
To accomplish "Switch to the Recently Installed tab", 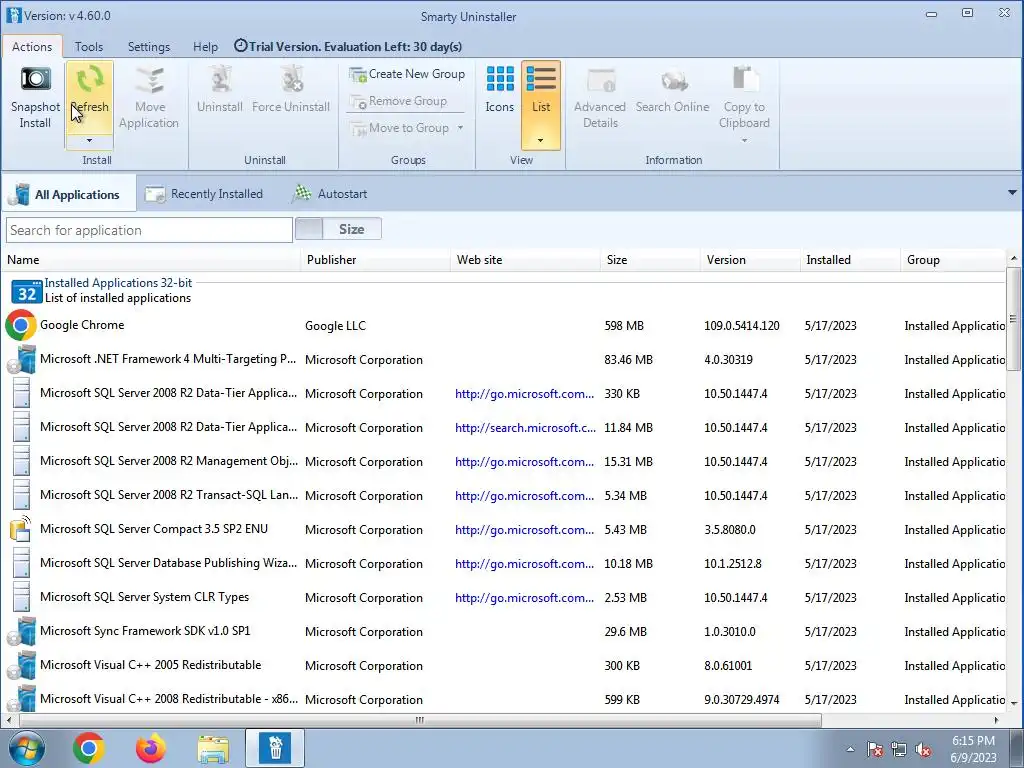I will (204, 194).
